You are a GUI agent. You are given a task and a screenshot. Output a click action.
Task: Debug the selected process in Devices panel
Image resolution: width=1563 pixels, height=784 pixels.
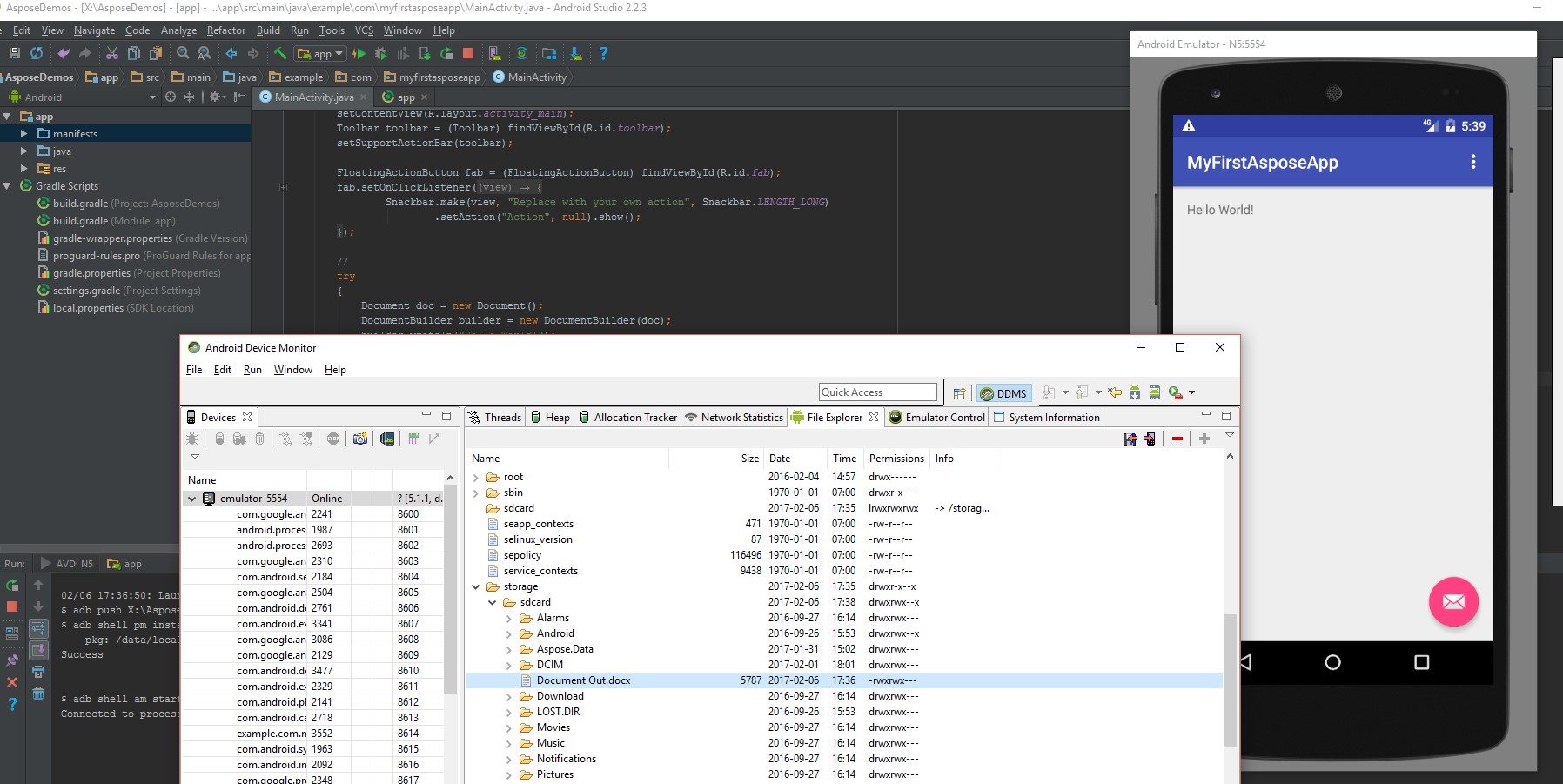click(x=193, y=439)
